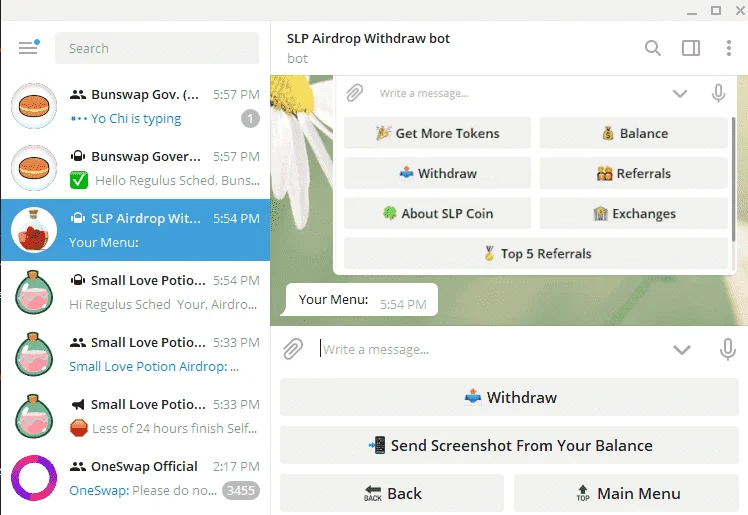748x515 pixels.
Task: Open Small Love Potio... bot chat at 5:54 PM
Action: coord(135,292)
